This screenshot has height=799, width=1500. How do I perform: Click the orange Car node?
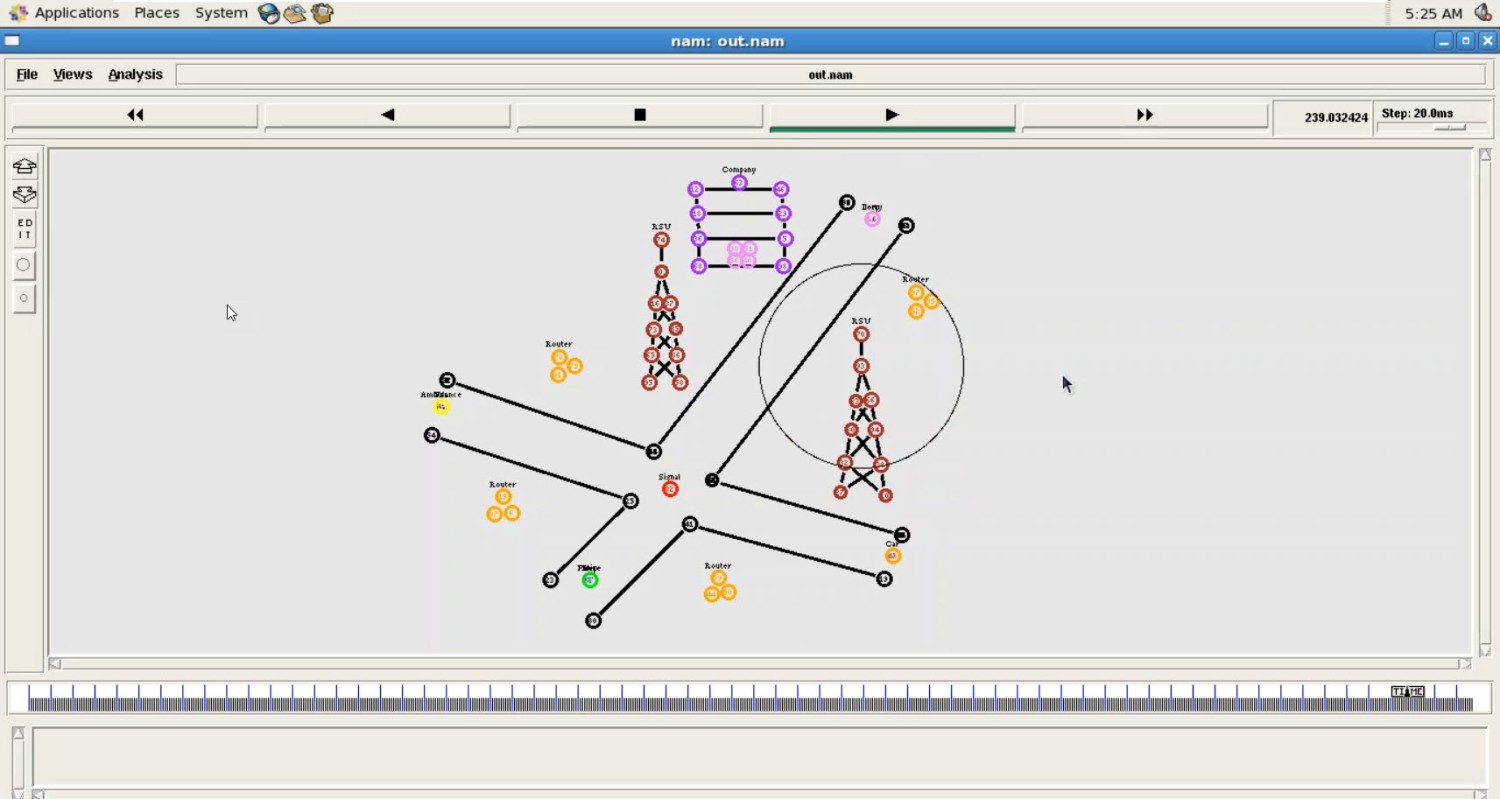pos(892,556)
